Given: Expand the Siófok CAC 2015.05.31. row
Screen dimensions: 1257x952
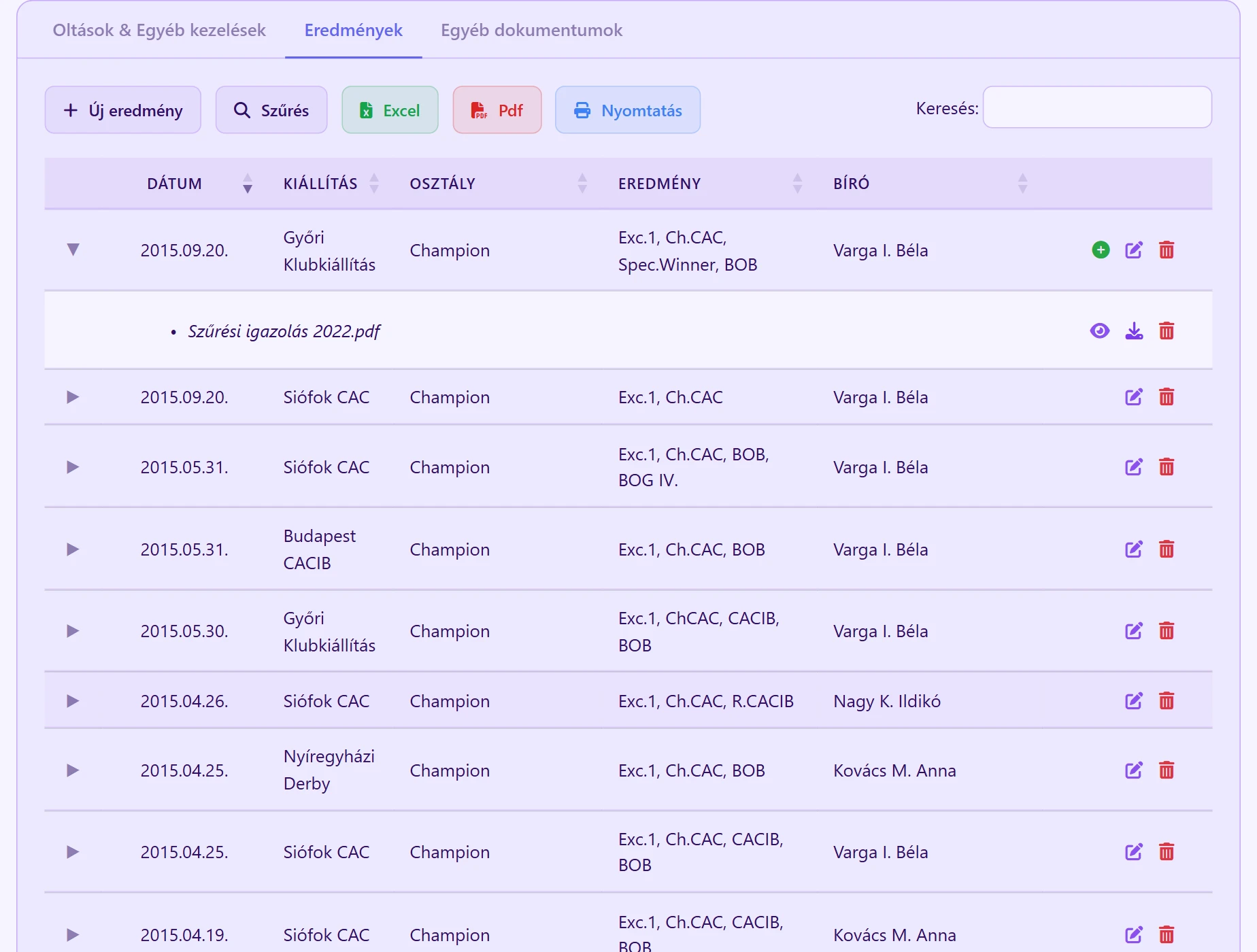Looking at the screenshot, I should point(73,467).
